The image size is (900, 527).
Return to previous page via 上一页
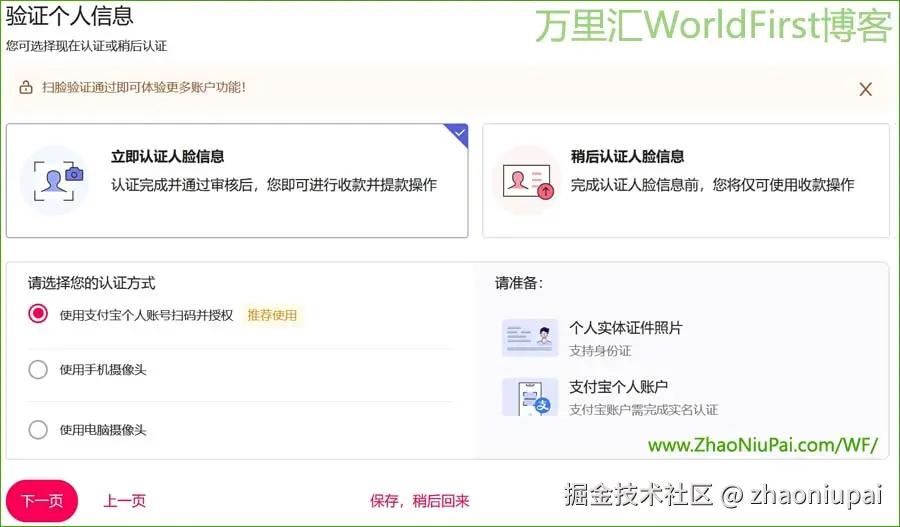(125, 501)
